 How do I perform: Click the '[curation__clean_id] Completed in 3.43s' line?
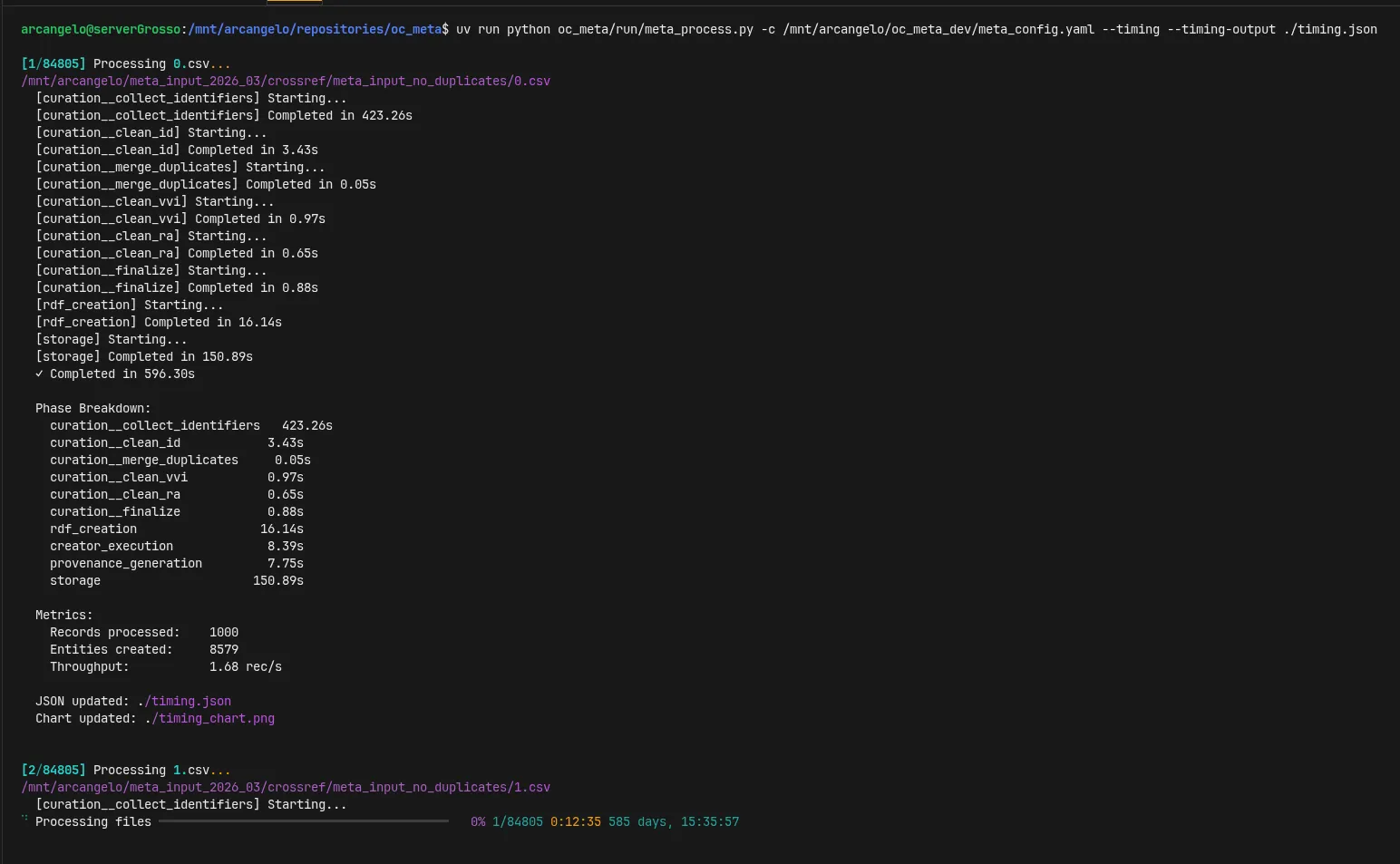click(x=177, y=150)
